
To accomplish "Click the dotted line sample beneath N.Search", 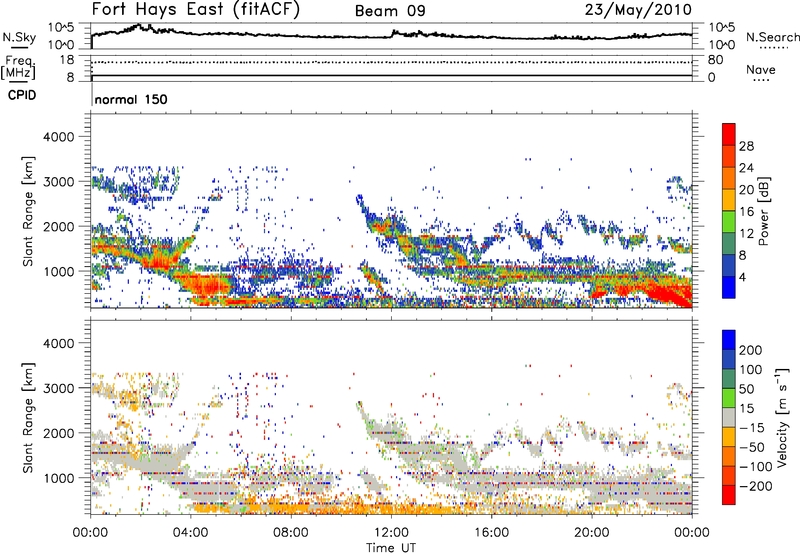I will point(773,47).
